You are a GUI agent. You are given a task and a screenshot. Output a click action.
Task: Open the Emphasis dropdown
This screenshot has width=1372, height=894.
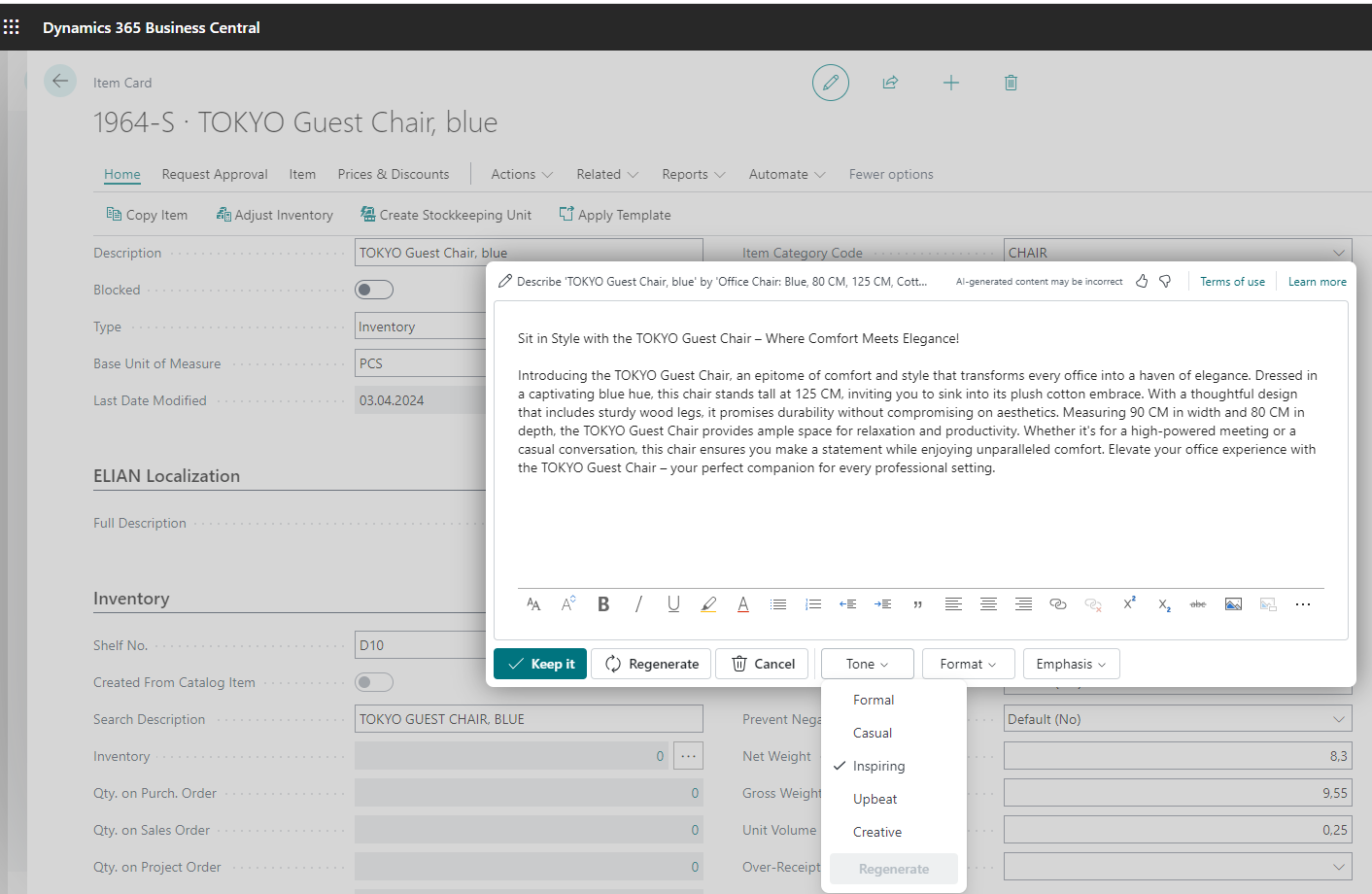[x=1072, y=664]
